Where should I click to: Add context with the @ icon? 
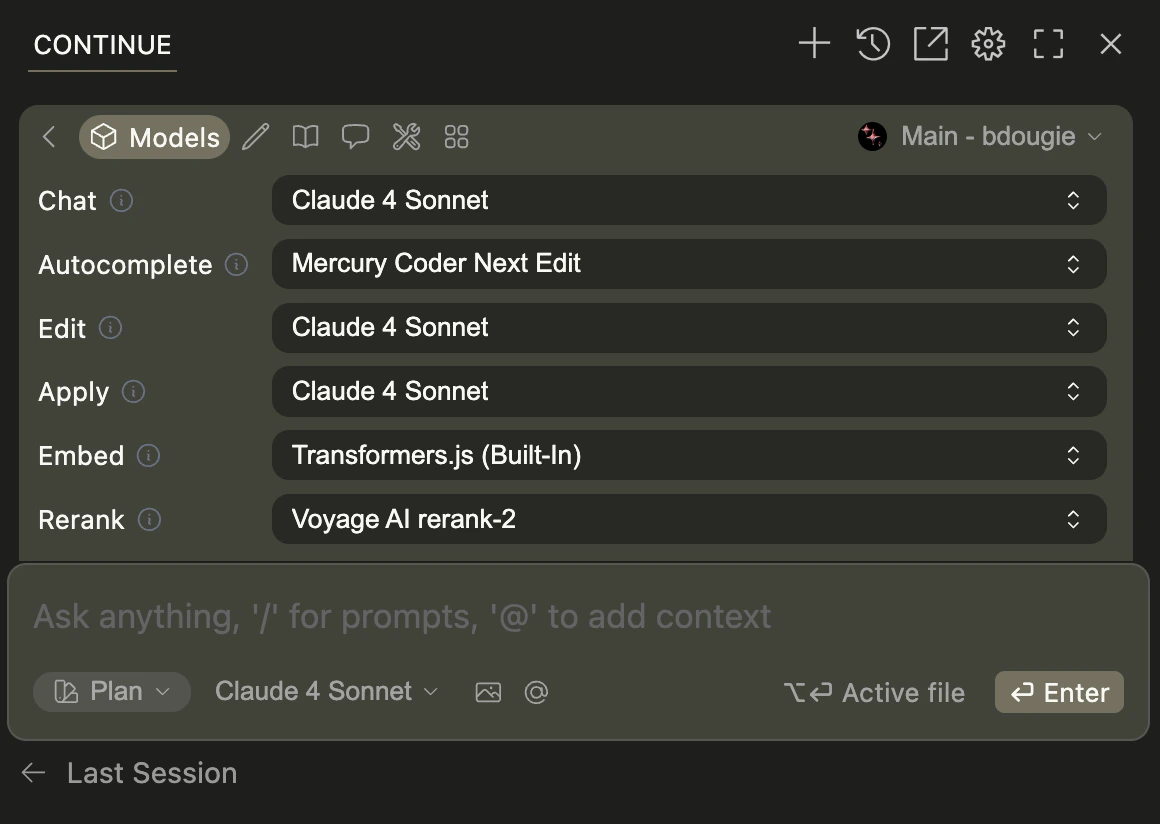(x=536, y=691)
